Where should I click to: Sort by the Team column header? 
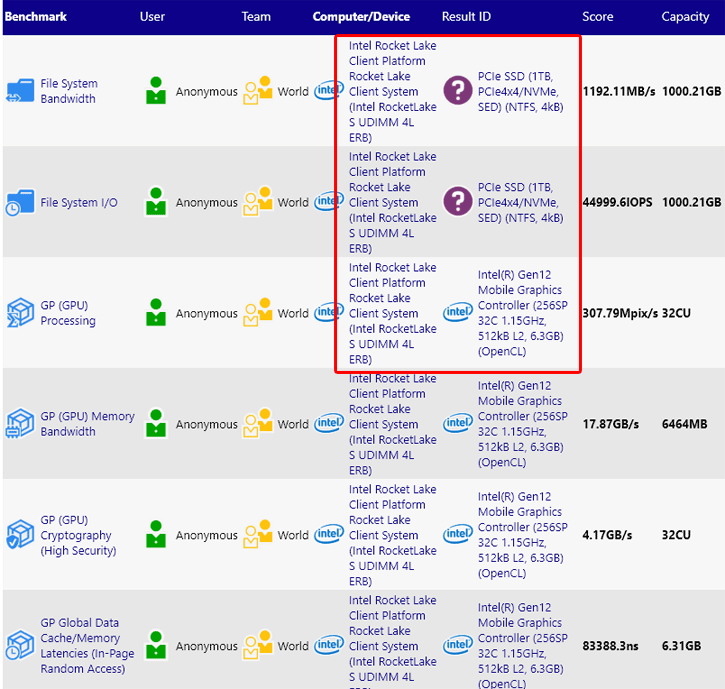(x=256, y=17)
